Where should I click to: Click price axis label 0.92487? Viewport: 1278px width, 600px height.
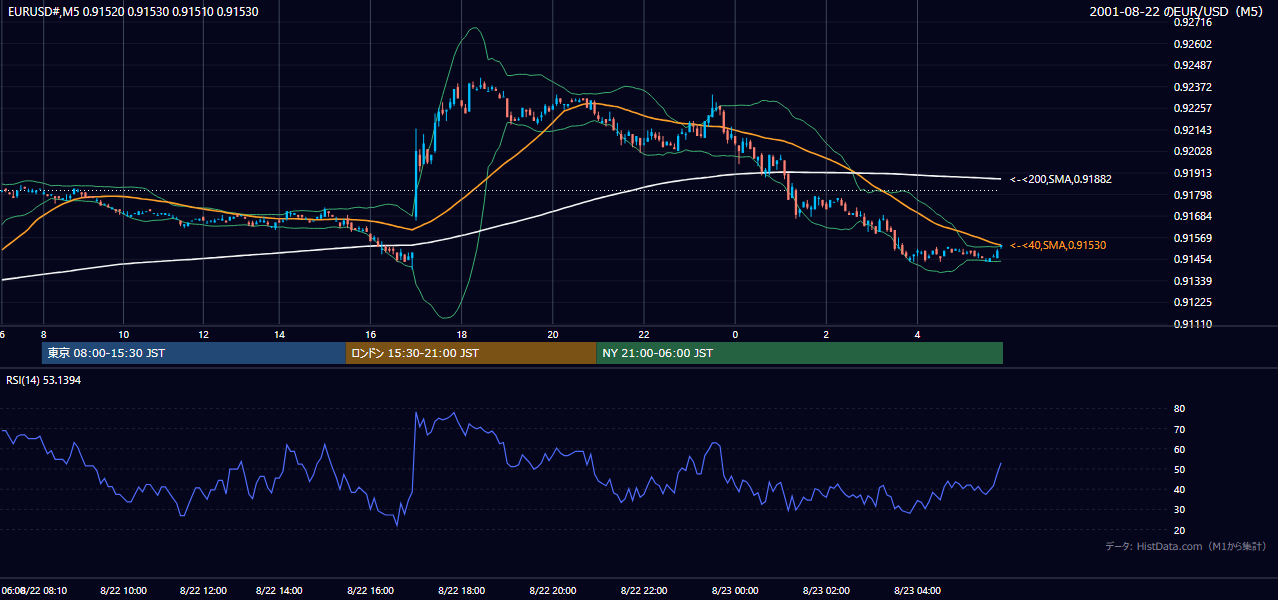click(x=1192, y=65)
